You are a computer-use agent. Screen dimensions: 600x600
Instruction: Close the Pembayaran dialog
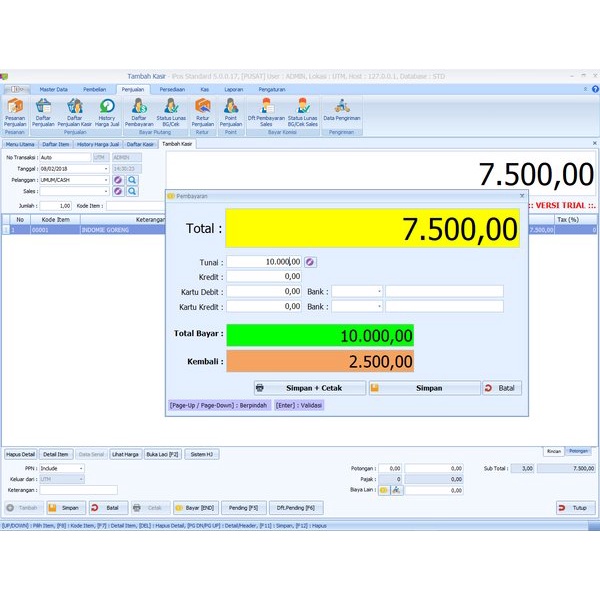point(522,196)
